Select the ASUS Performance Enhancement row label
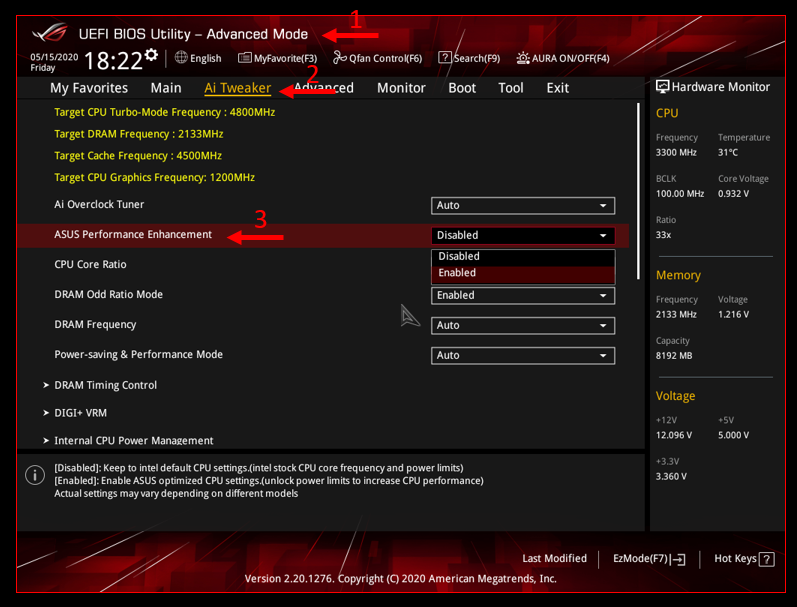797x607 pixels. 133,235
